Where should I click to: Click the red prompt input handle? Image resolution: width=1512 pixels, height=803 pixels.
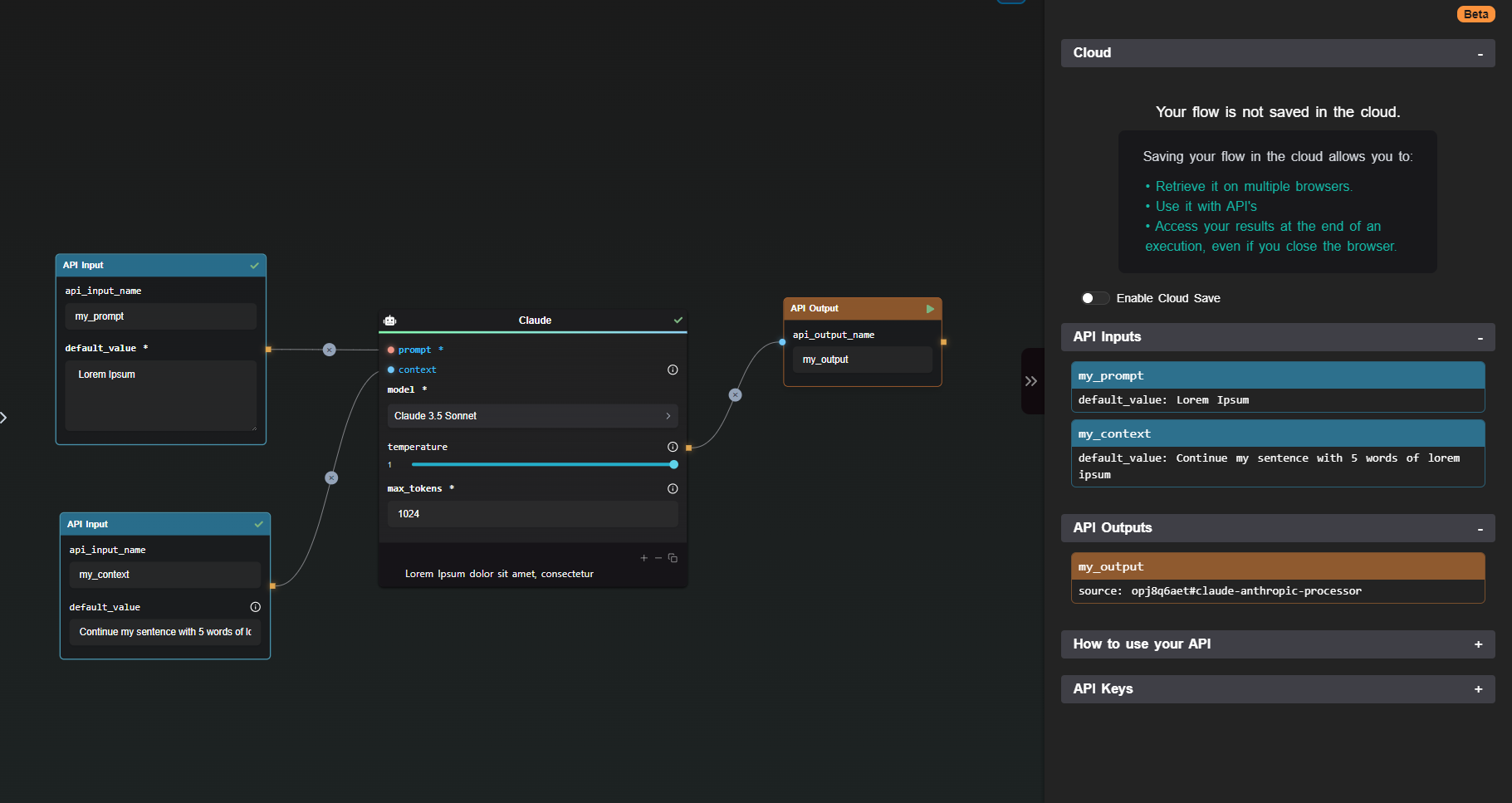[391, 350]
